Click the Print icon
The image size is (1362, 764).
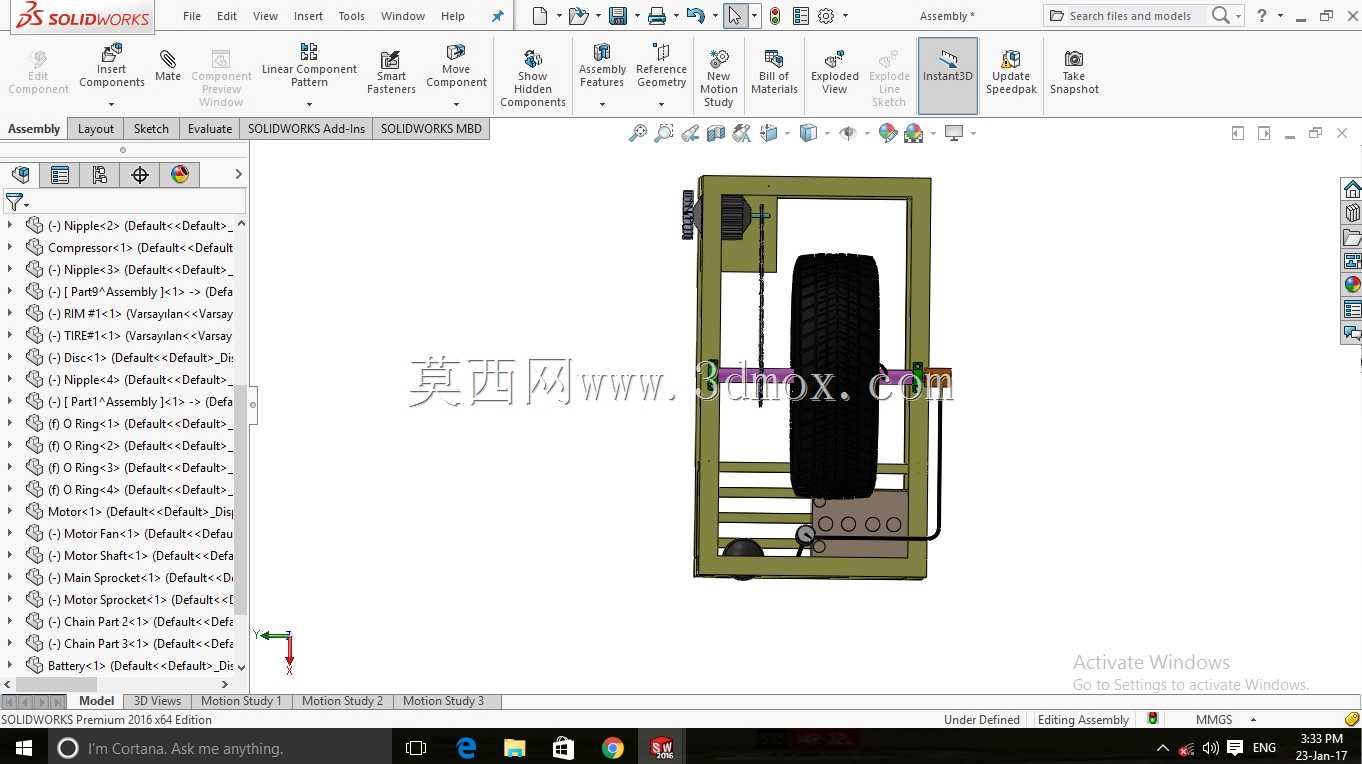657,16
